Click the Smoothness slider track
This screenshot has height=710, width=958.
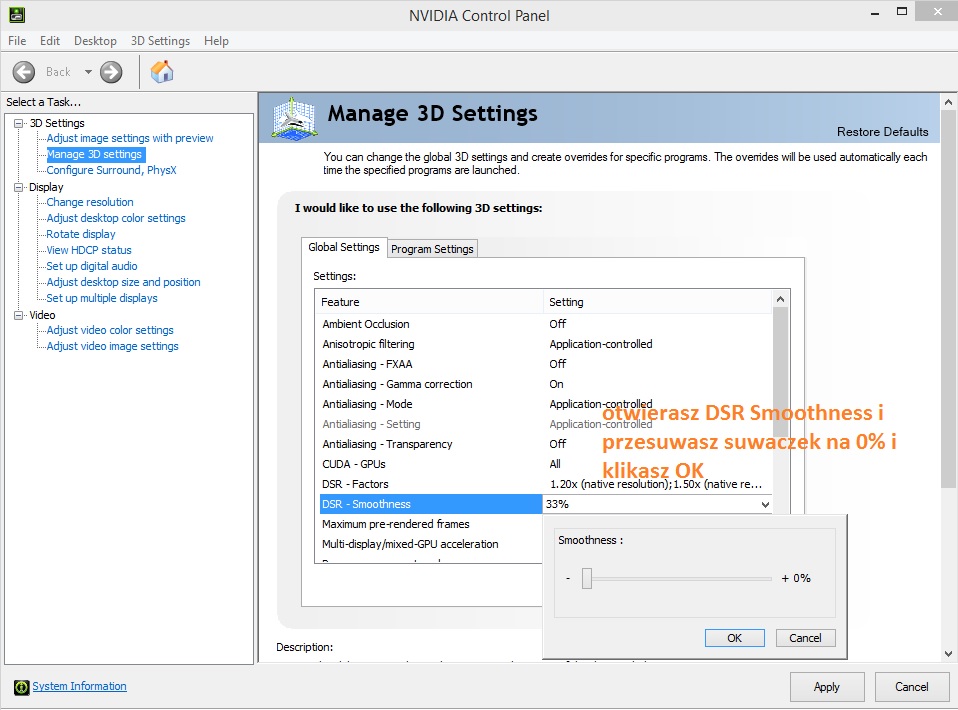pyautogui.click(x=678, y=578)
